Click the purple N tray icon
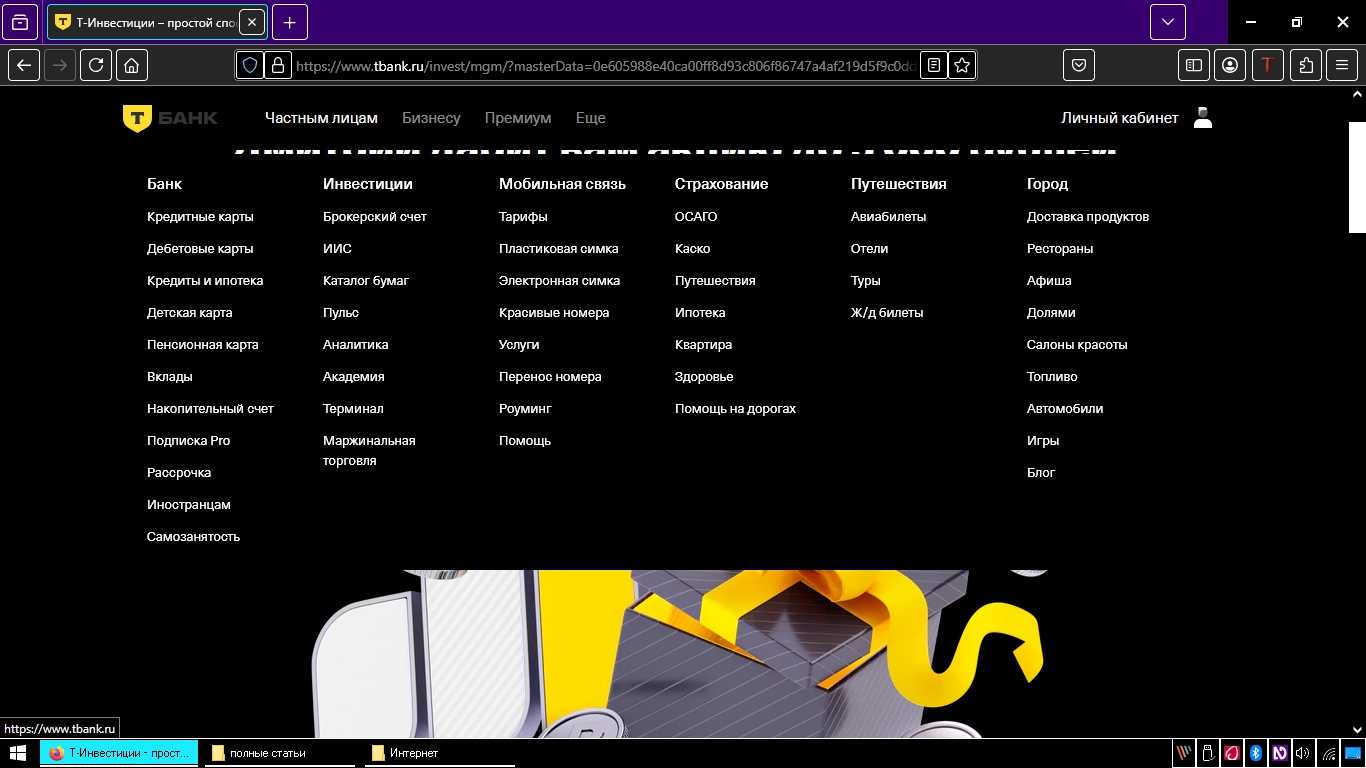The image size is (1366, 768). click(x=1280, y=753)
